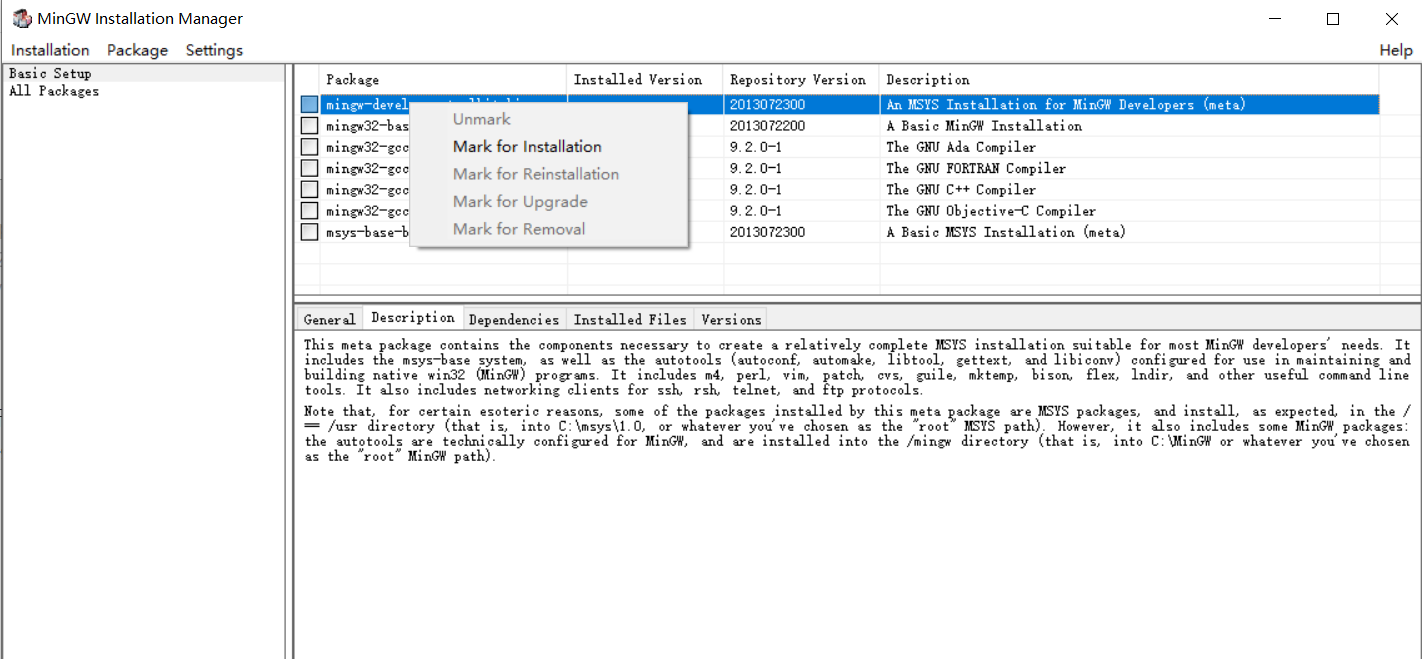Toggle checkbox for GNU Ada Compiler row
1422x659 pixels.
click(310, 147)
